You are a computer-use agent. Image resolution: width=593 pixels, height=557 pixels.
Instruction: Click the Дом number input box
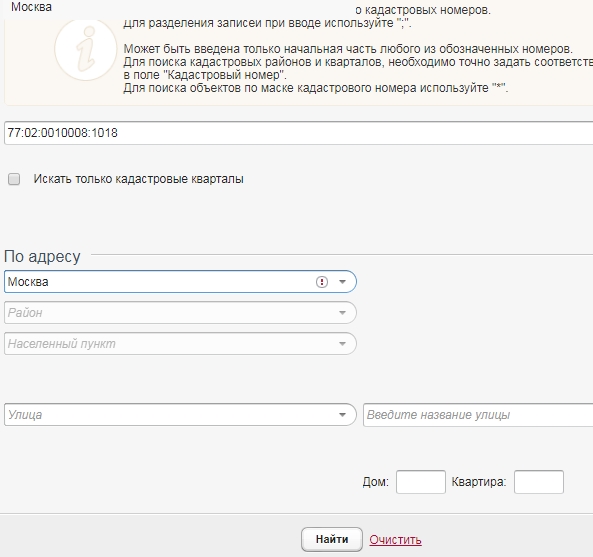(421, 482)
